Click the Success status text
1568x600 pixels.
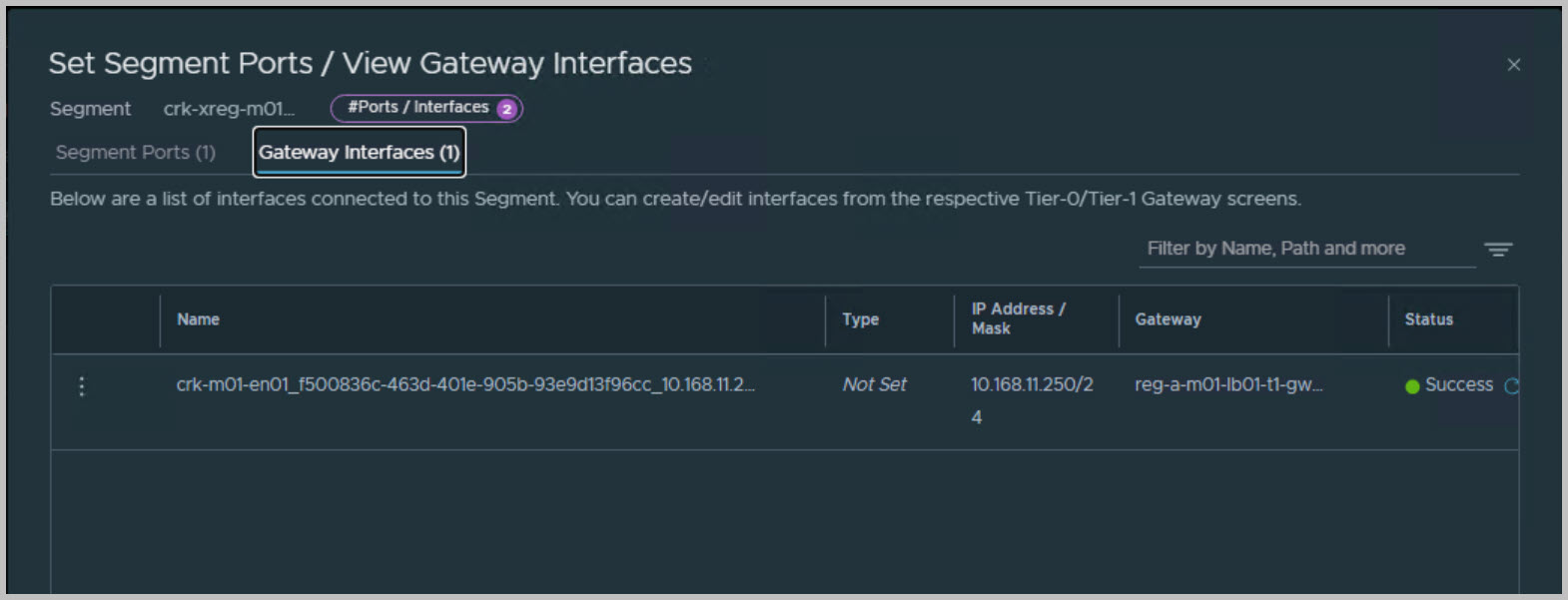tap(1458, 385)
